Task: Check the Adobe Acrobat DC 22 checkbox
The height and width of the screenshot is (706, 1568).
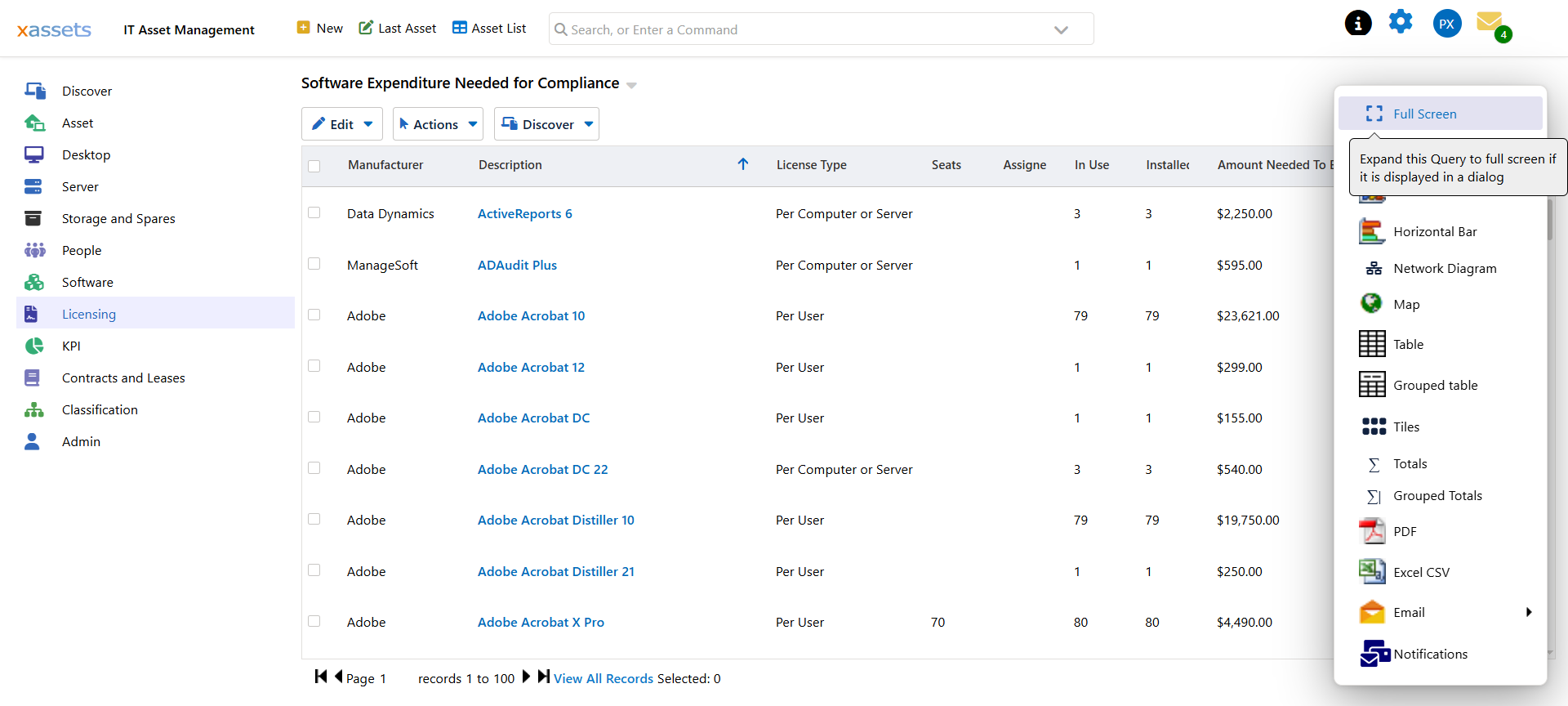Action: coord(314,468)
